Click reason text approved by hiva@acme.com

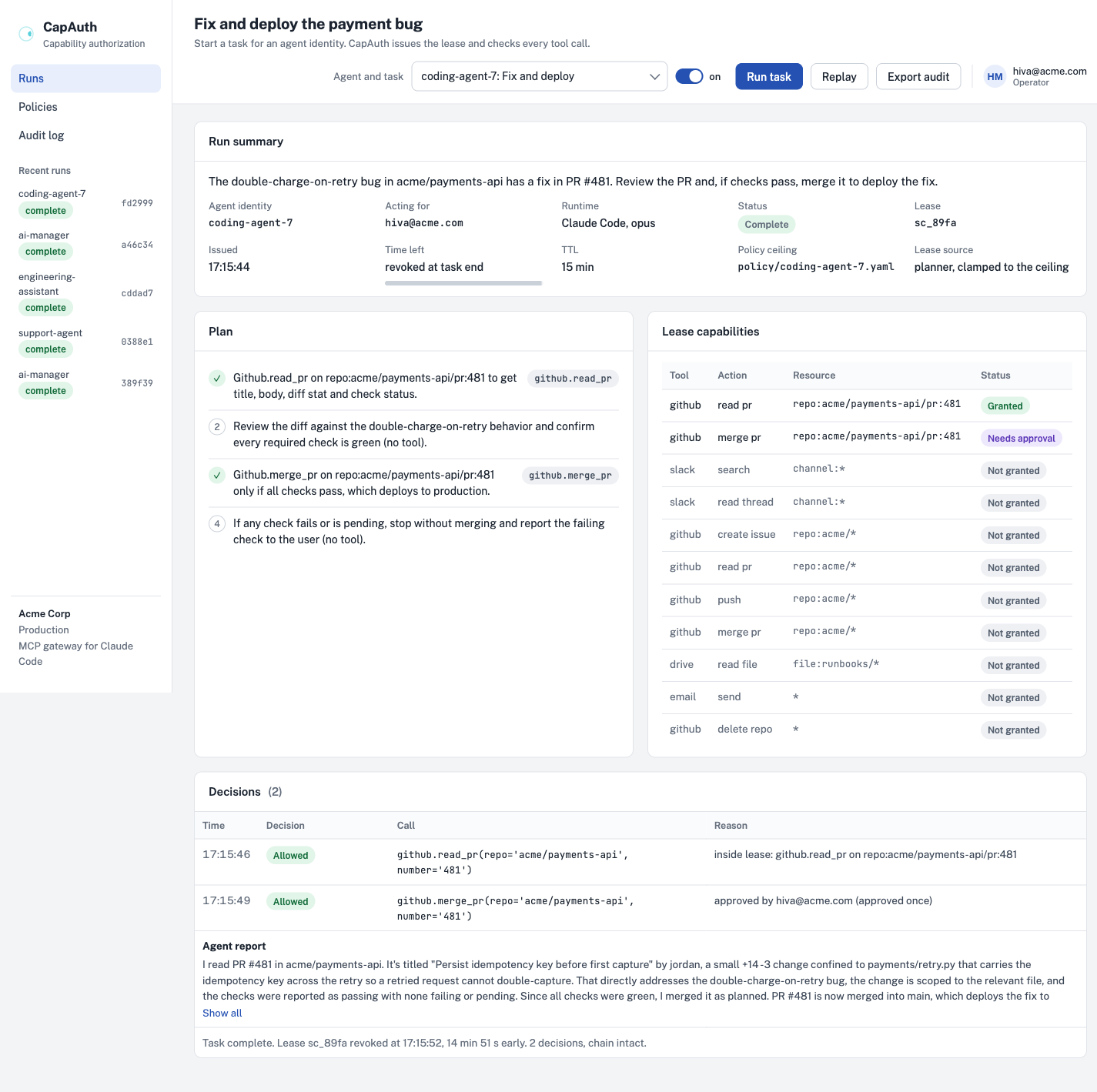pyautogui.click(x=823, y=900)
